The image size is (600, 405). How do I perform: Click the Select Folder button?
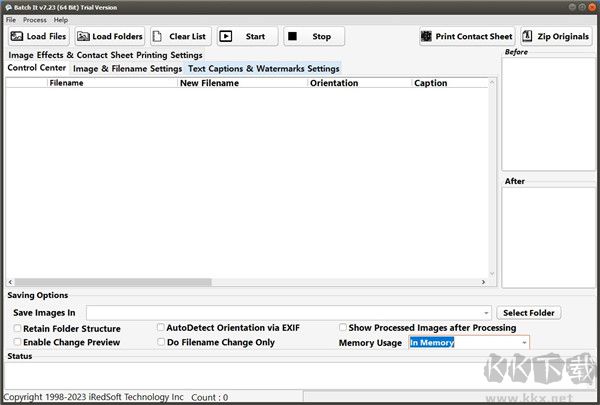point(529,313)
